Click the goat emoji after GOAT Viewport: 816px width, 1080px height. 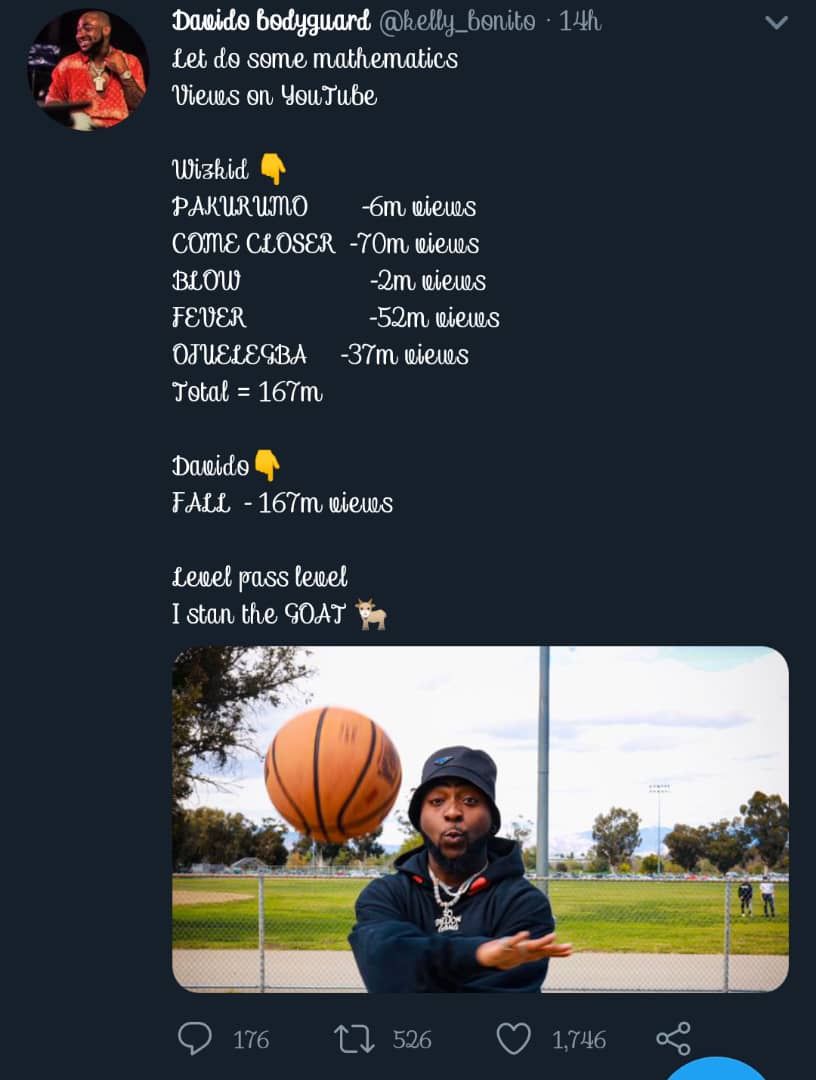[371, 614]
